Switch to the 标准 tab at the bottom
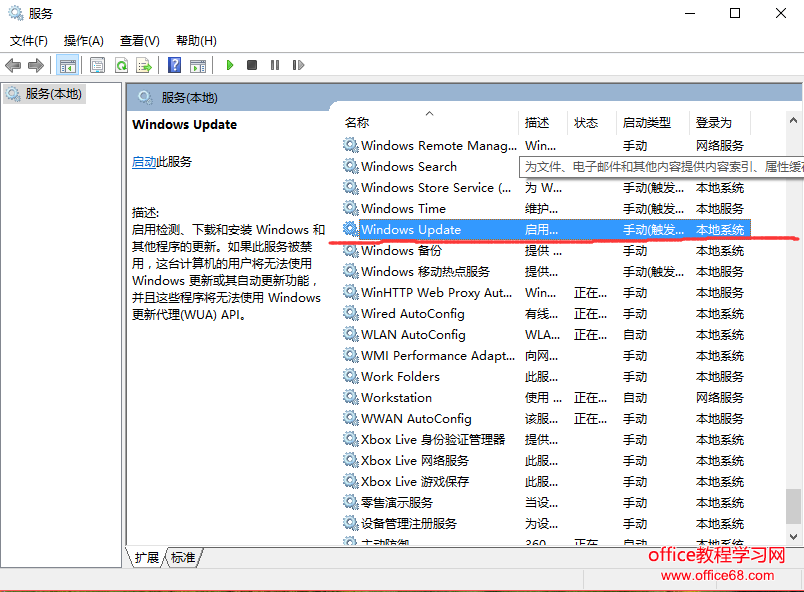 click(184, 558)
